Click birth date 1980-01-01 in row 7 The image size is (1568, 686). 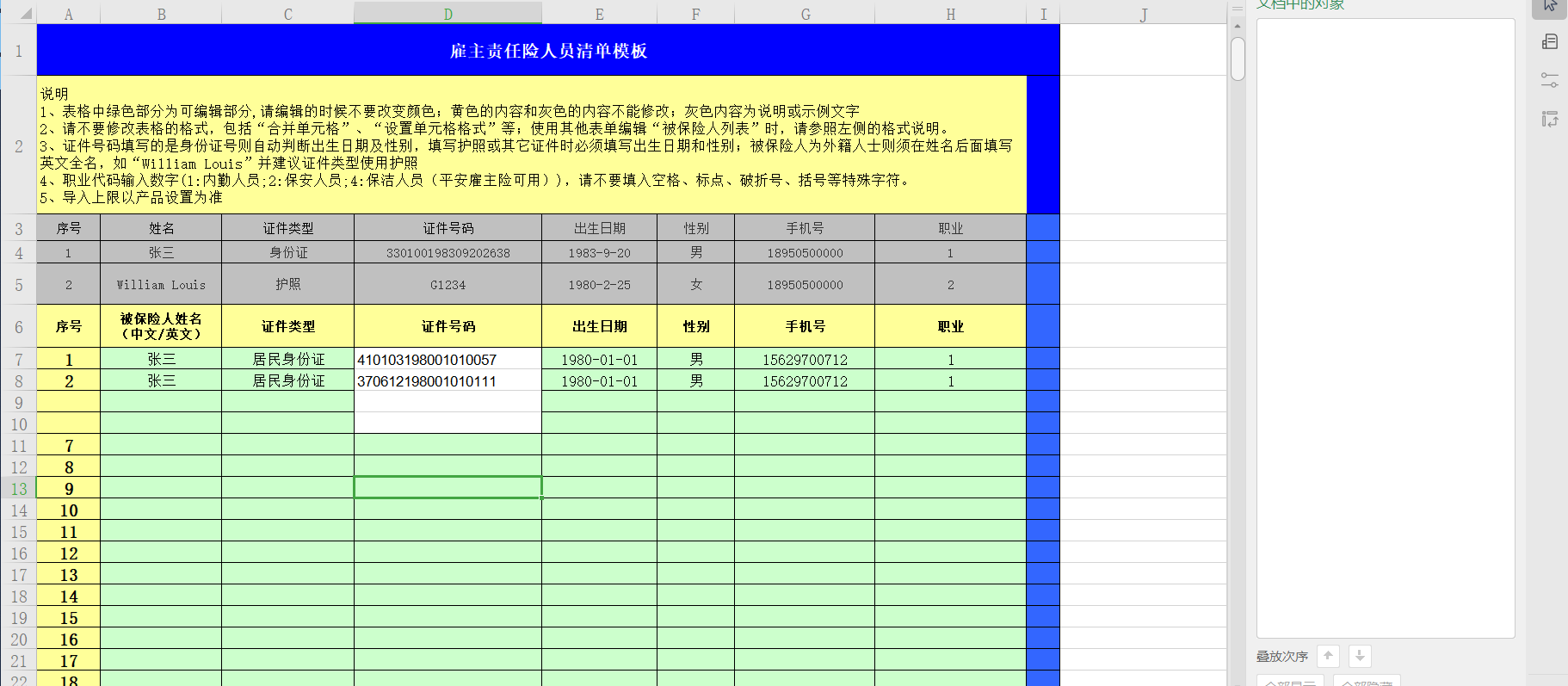[599, 359]
